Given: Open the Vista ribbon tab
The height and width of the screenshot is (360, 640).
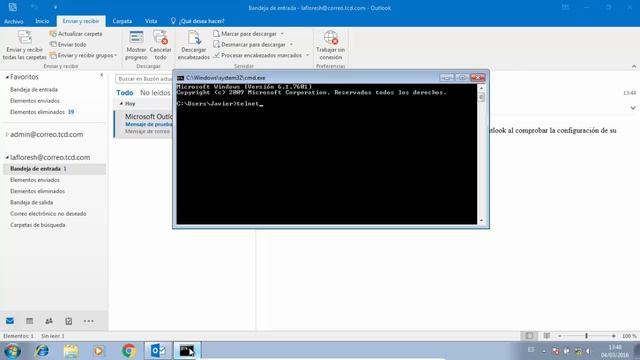Looking at the screenshot, I should click(151, 21).
